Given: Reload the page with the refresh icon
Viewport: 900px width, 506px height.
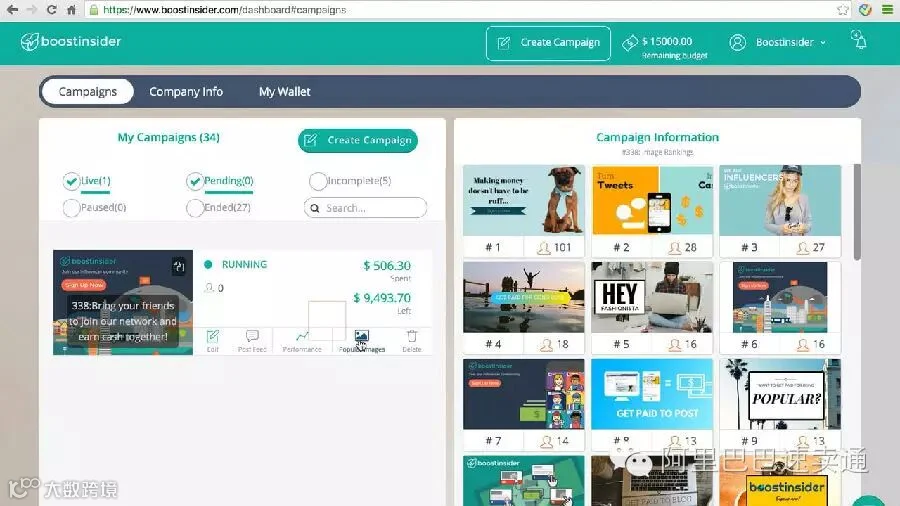Looking at the screenshot, I should pos(51,10).
